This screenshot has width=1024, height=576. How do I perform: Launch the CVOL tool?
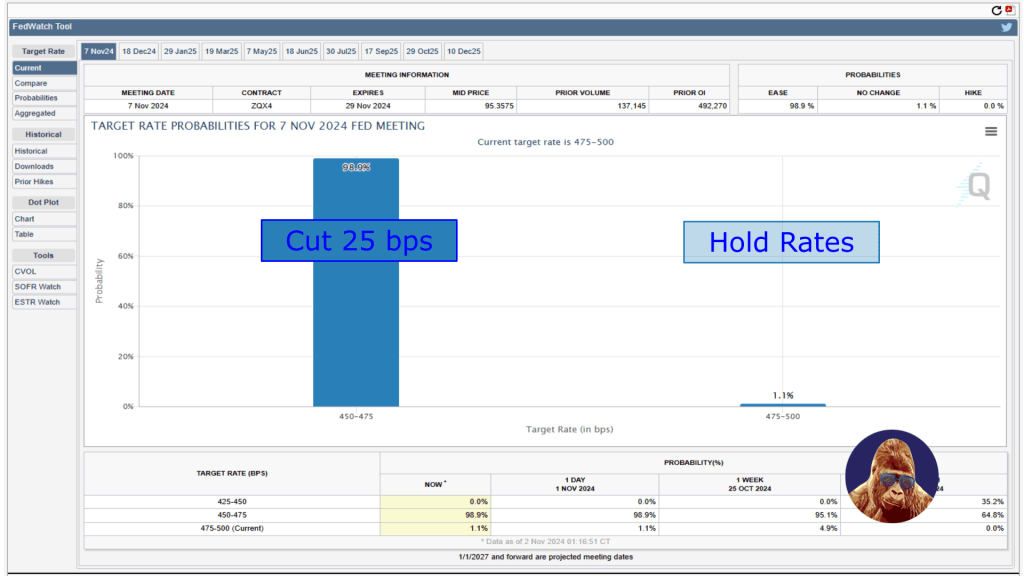coord(25,271)
